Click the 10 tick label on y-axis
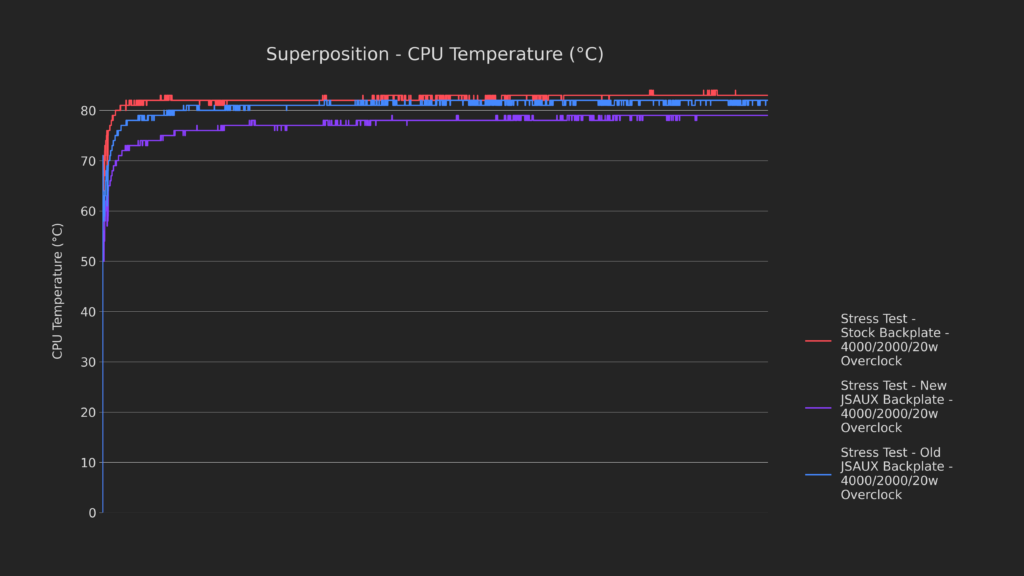The width and height of the screenshot is (1024, 576). click(x=89, y=463)
